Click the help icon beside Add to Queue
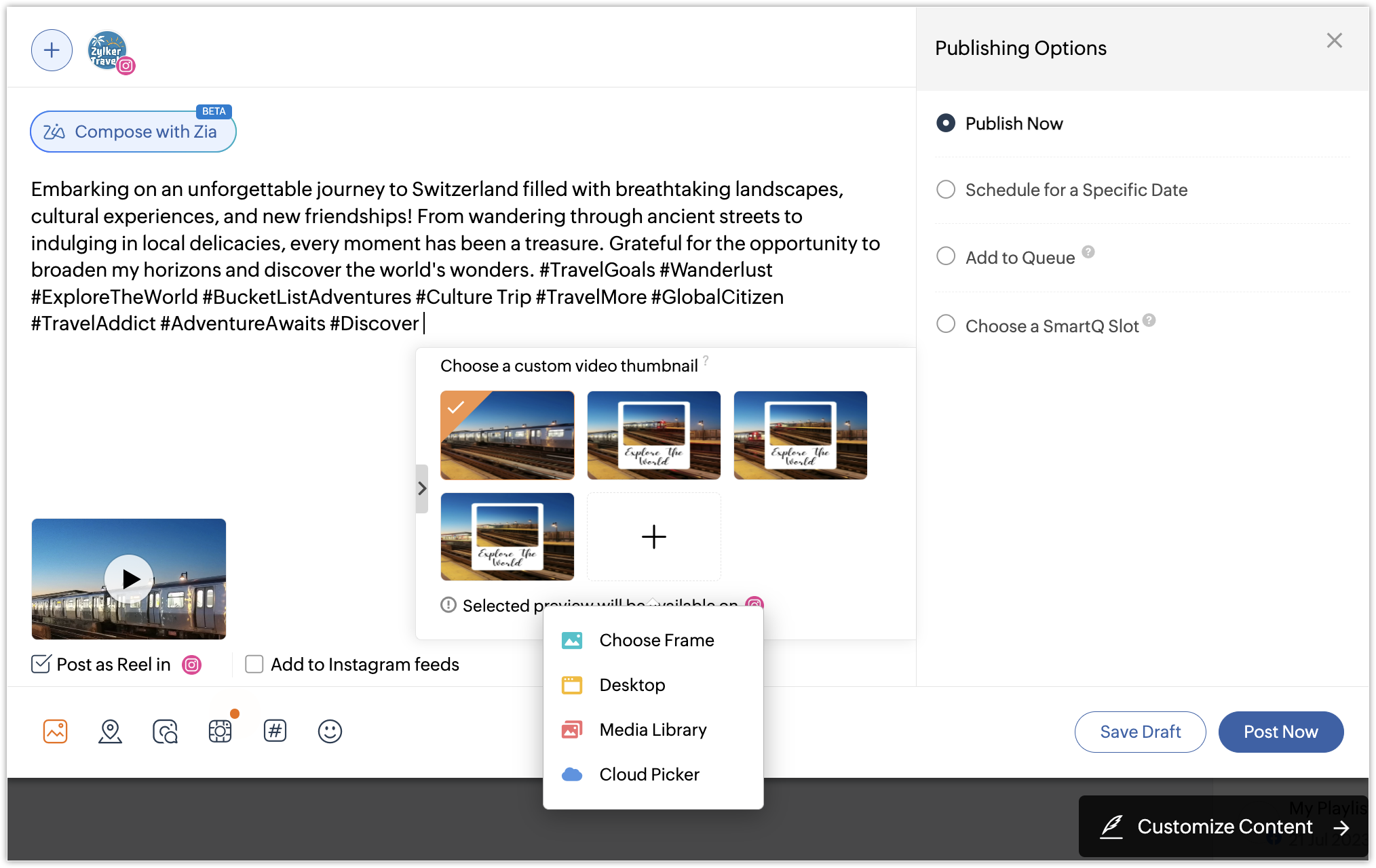Screen dimensions: 1376x868 [1088, 252]
